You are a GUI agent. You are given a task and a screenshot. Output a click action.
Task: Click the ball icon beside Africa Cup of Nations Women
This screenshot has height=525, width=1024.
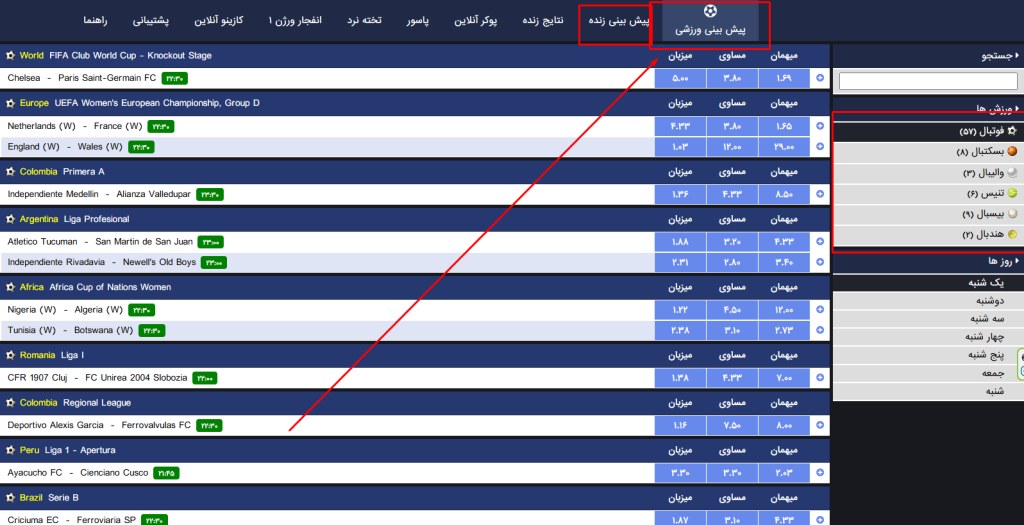point(10,287)
